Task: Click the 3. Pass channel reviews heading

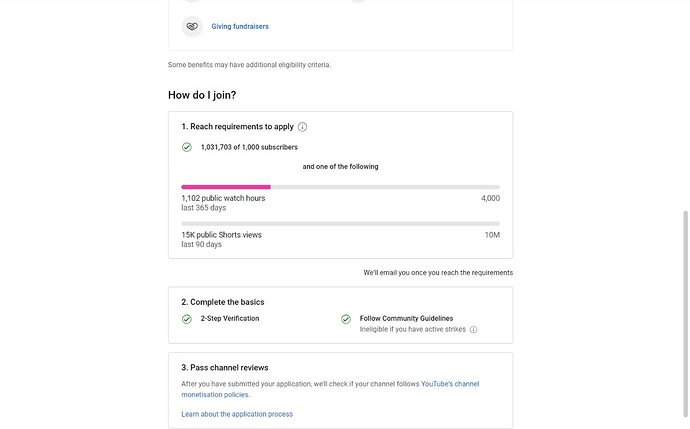Action: pos(225,367)
